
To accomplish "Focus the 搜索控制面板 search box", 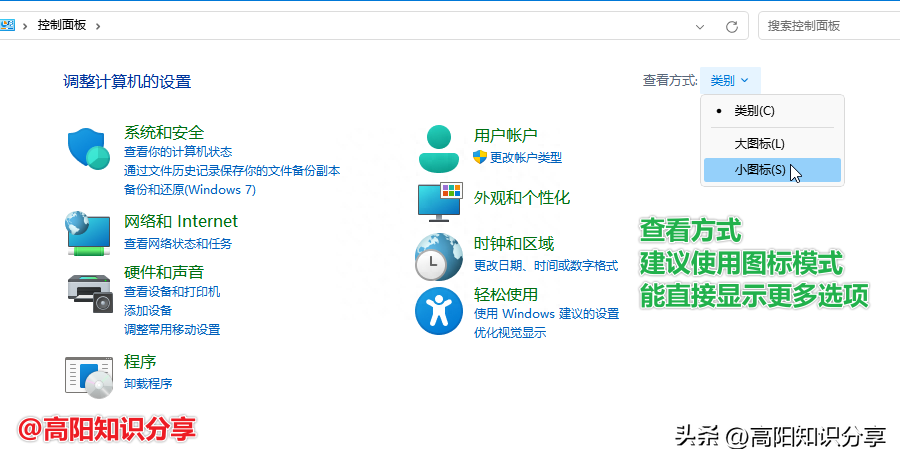I will 829,26.
